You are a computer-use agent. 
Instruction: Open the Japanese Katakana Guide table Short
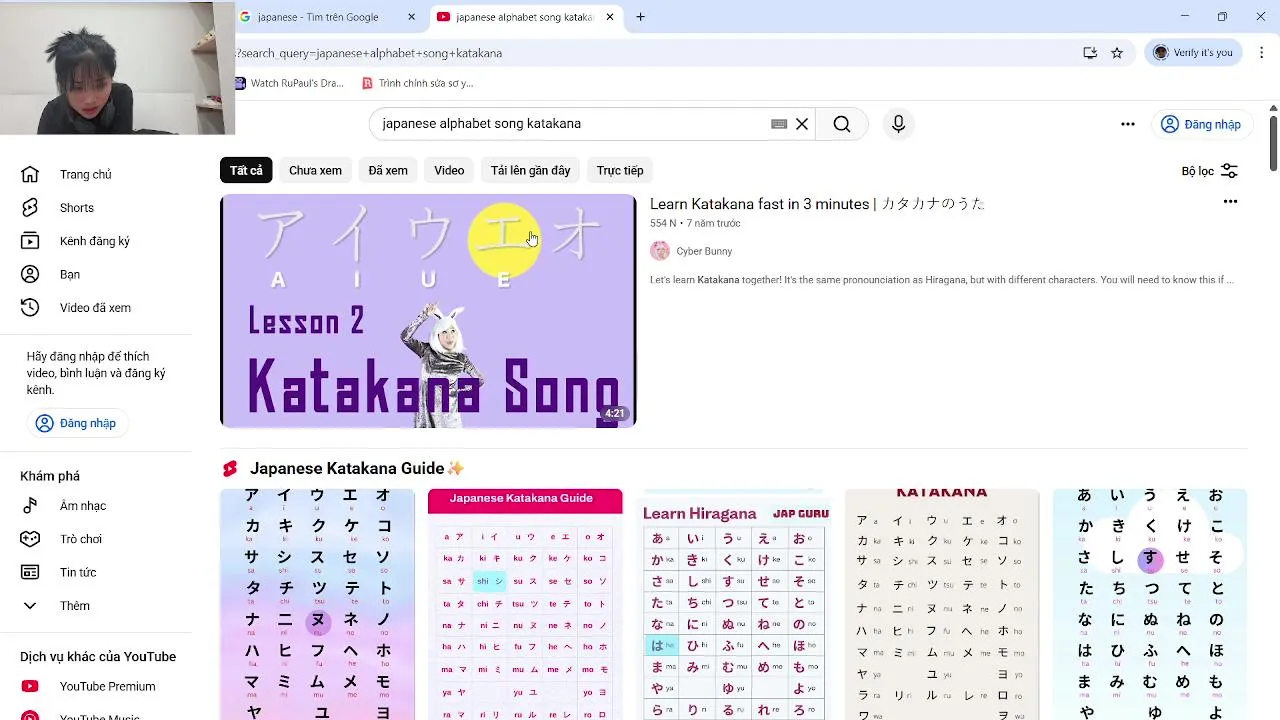pyautogui.click(x=525, y=604)
